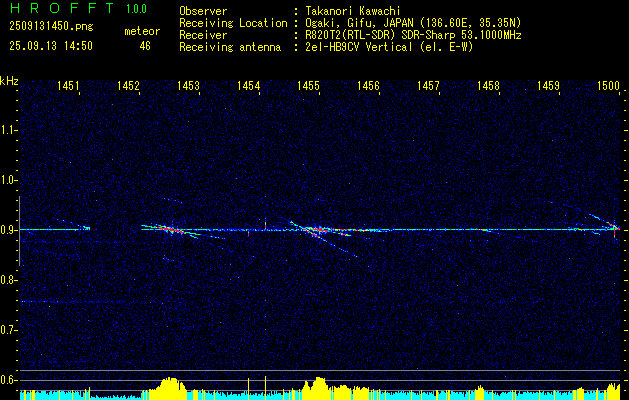The height and width of the screenshot is (400, 629).
Task: Click the 0.9 kHz frequency label
Action: tap(8, 230)
